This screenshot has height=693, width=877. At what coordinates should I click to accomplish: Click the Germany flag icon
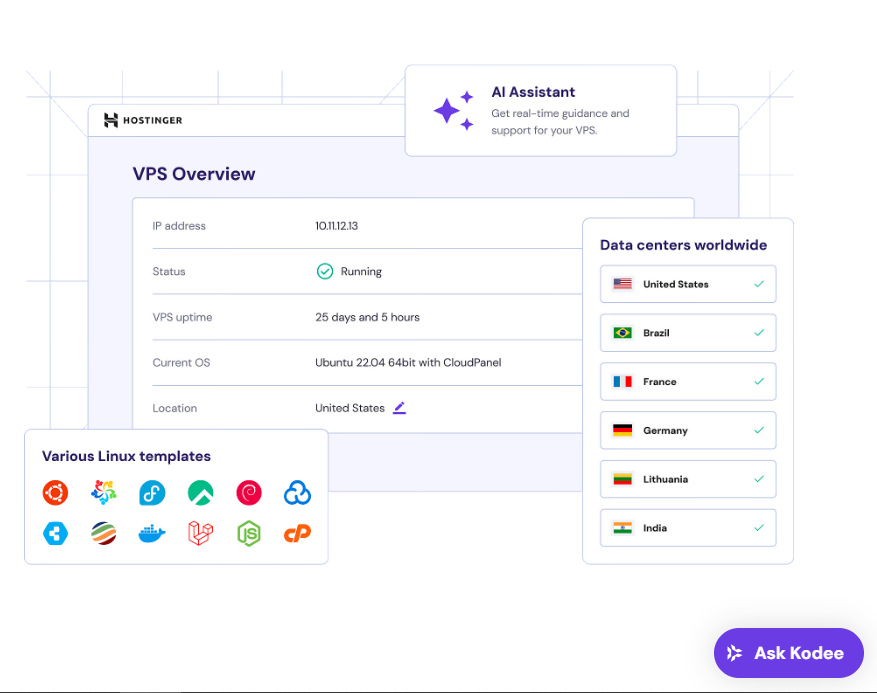(623, 430)
